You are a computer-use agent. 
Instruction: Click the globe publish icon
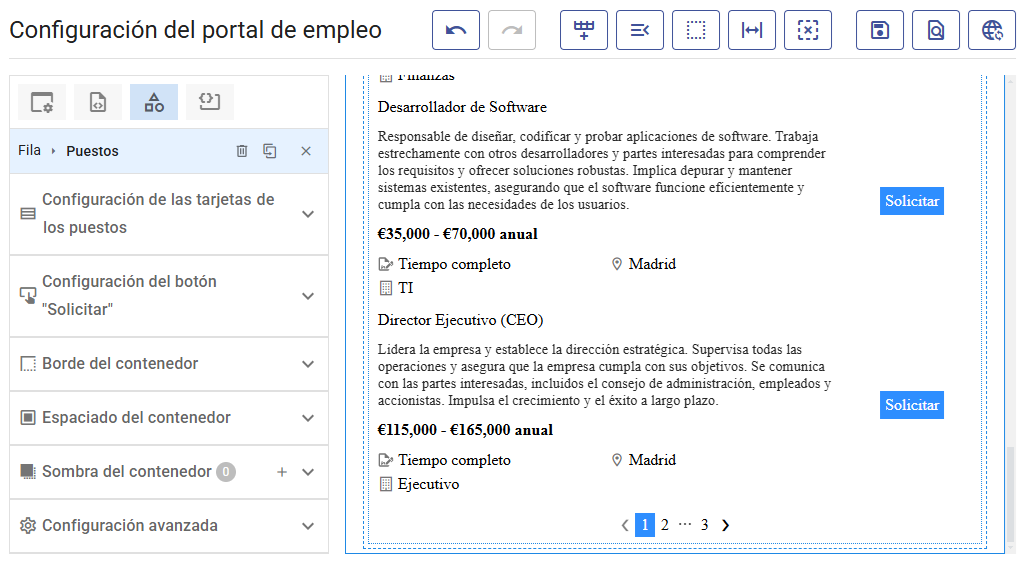coord(992,30)
